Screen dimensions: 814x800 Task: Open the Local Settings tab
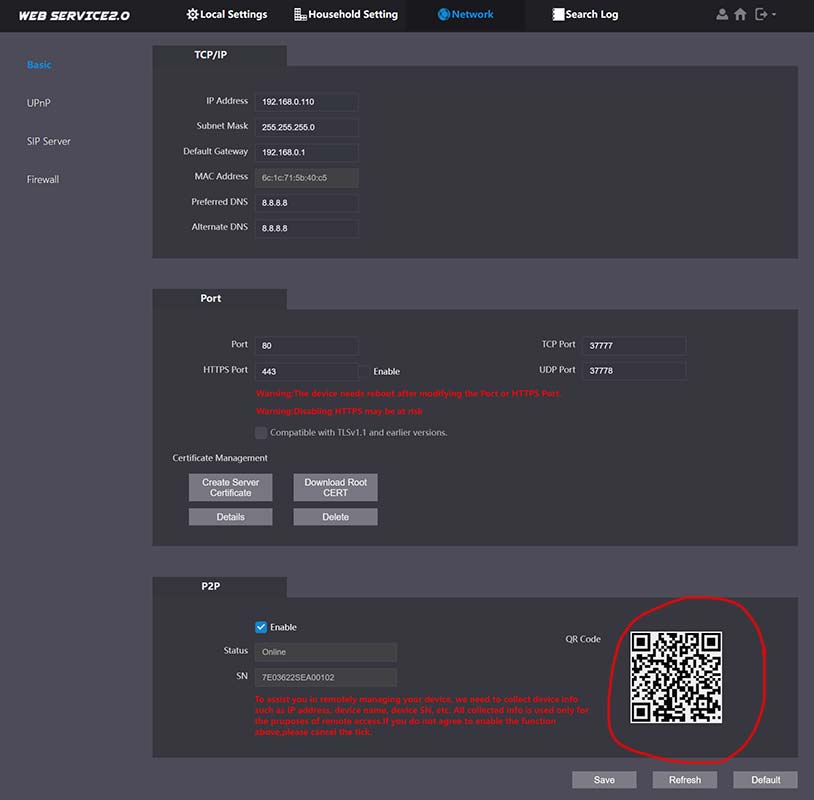pos(227,15)
